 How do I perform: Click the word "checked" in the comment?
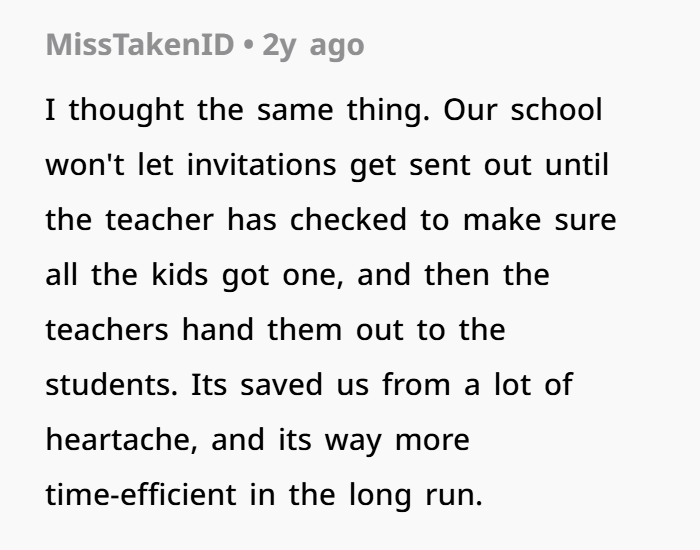tap(348, 220)
